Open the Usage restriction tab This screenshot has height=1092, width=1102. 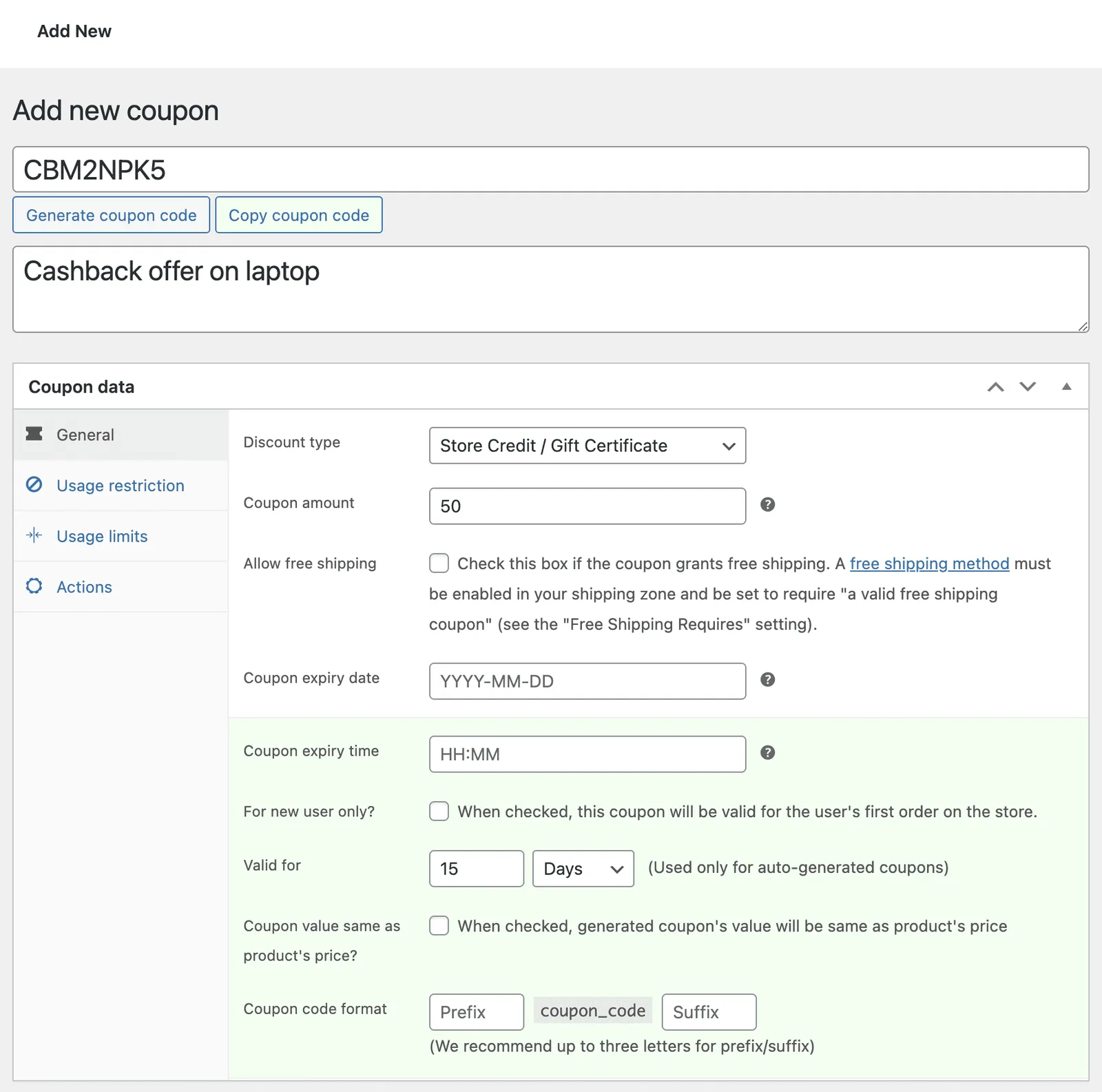(121, 486)
